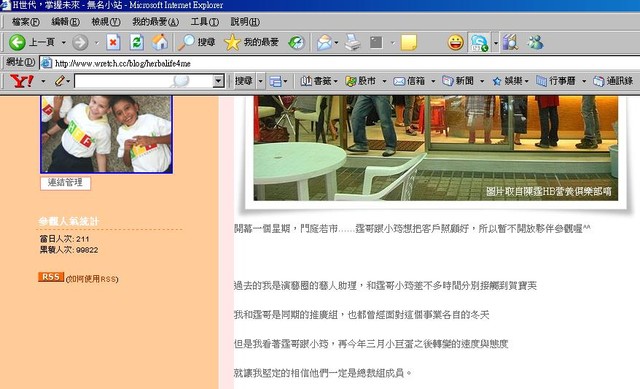The height and width of the screenshot is (389, 640).
Task: Click the yellow smiley face icon
Action: (456, 42)
